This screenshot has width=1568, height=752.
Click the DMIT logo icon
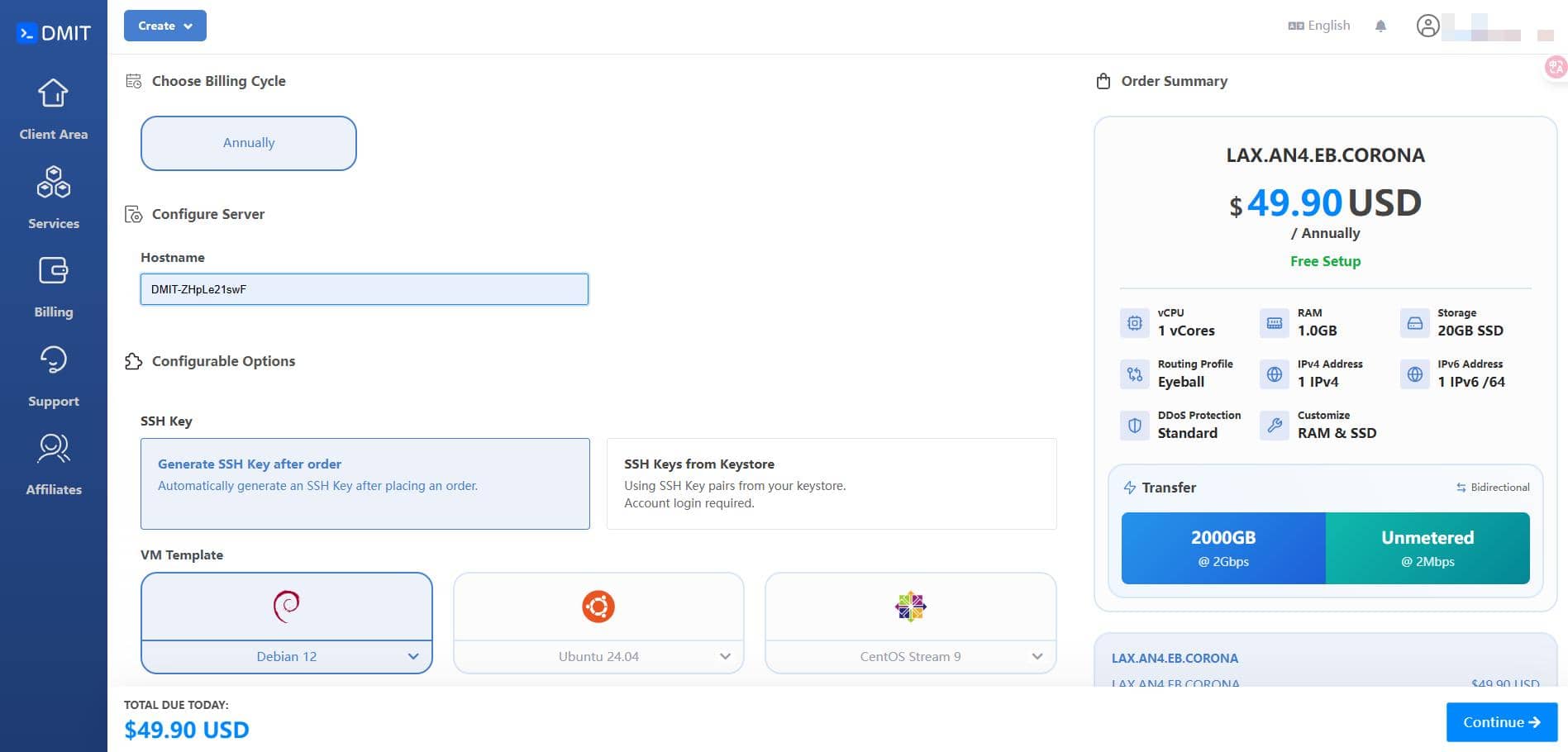coord(27,33)
